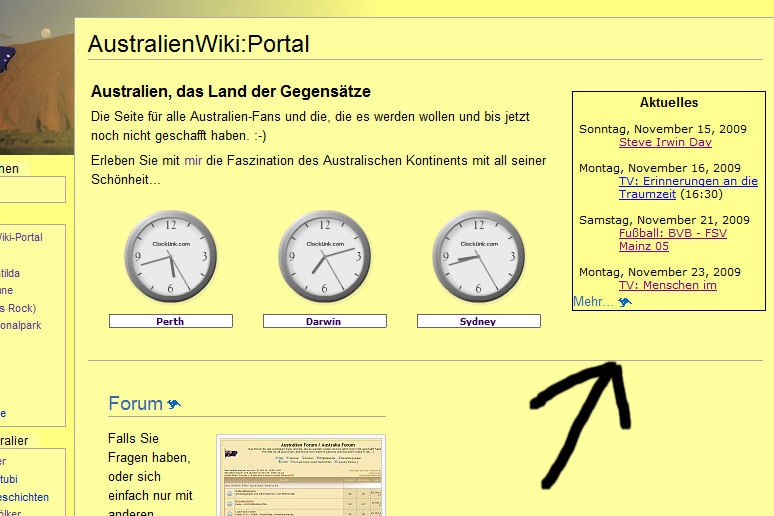The height and width of the screenshot is (516, 774).
Task: Select the Sydney label under the clock
Action: pos(478,321)
